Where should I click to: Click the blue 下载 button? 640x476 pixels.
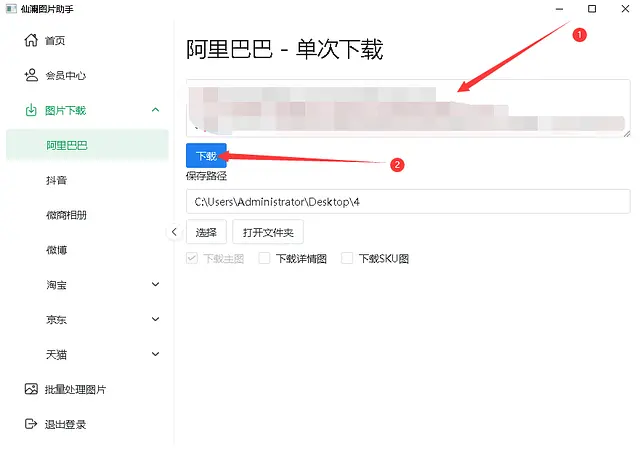(206, 156)
